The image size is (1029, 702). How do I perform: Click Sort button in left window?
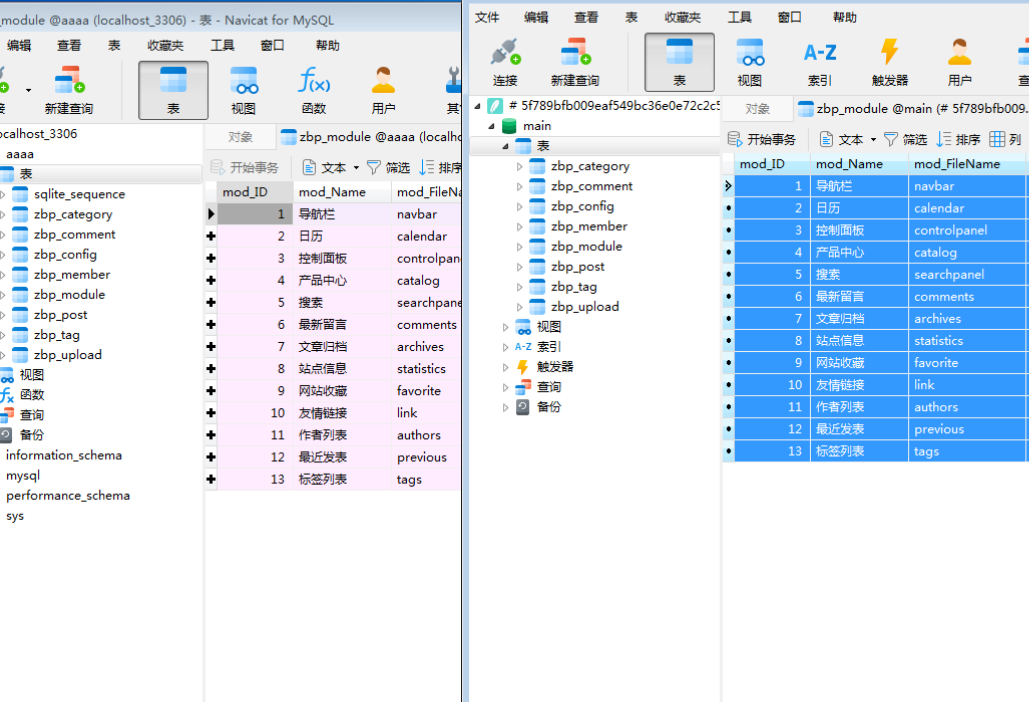(x=440, y=167)
